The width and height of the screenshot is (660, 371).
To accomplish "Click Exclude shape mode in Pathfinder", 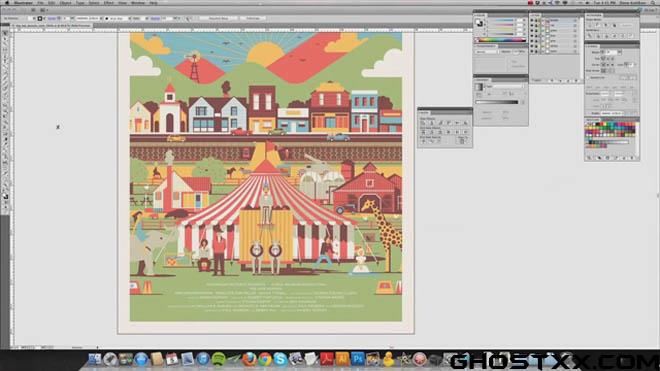I will click(614, 25).
